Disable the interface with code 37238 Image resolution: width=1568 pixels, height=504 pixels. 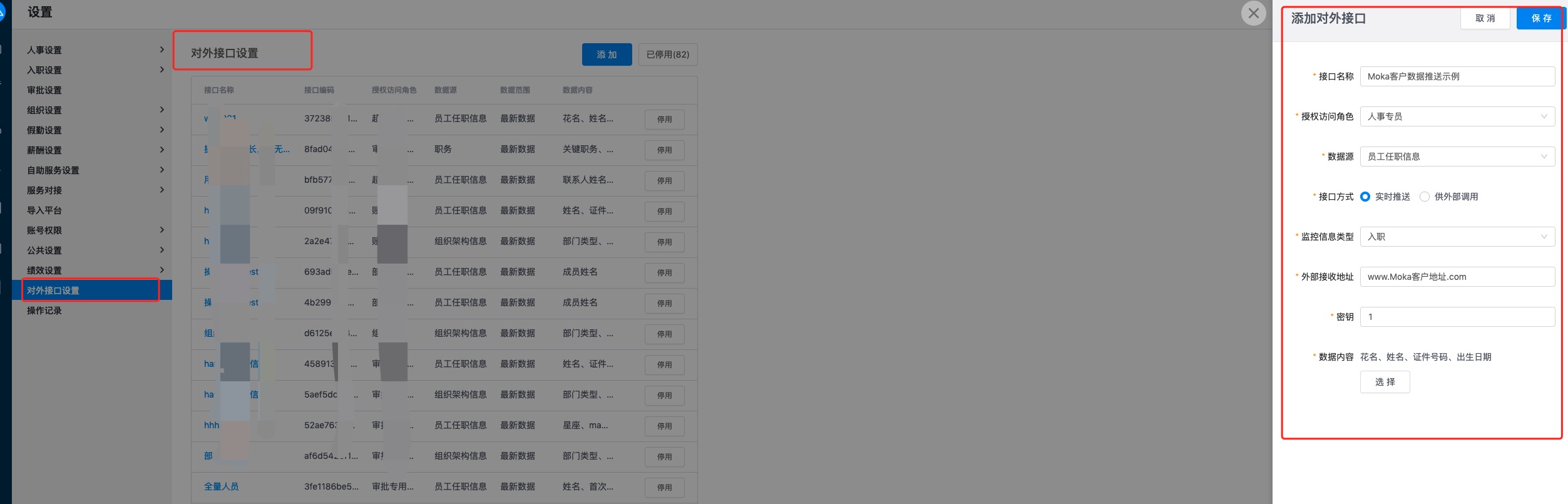pos(664,119)
